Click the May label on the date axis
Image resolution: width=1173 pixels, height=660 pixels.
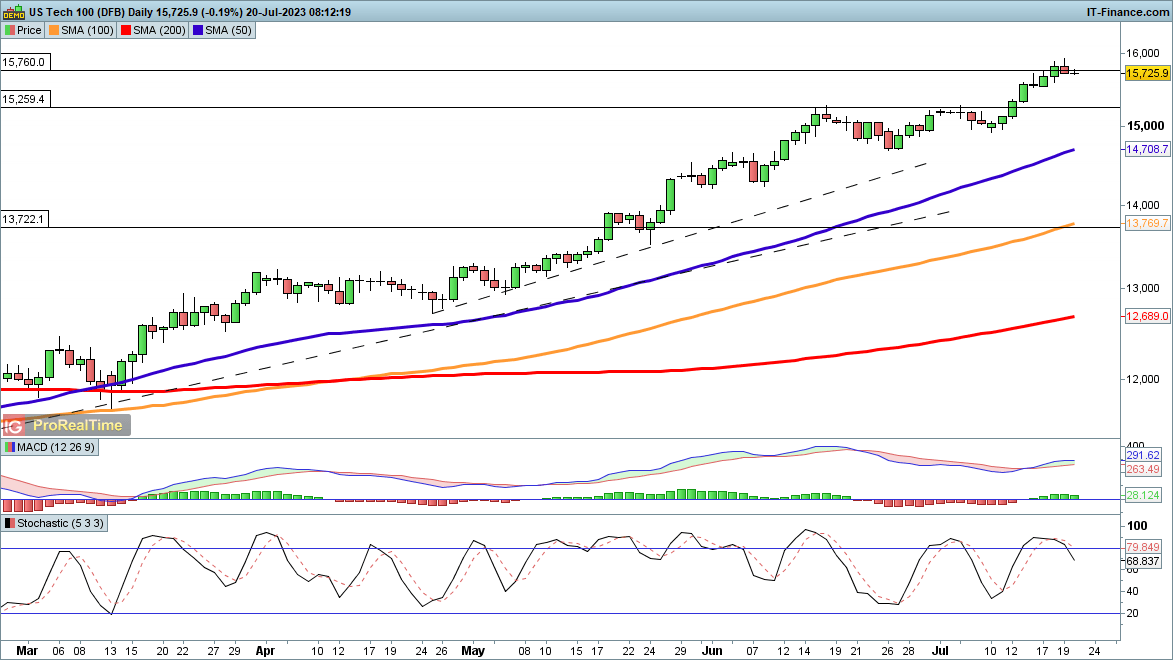click(x=473, y=650)
